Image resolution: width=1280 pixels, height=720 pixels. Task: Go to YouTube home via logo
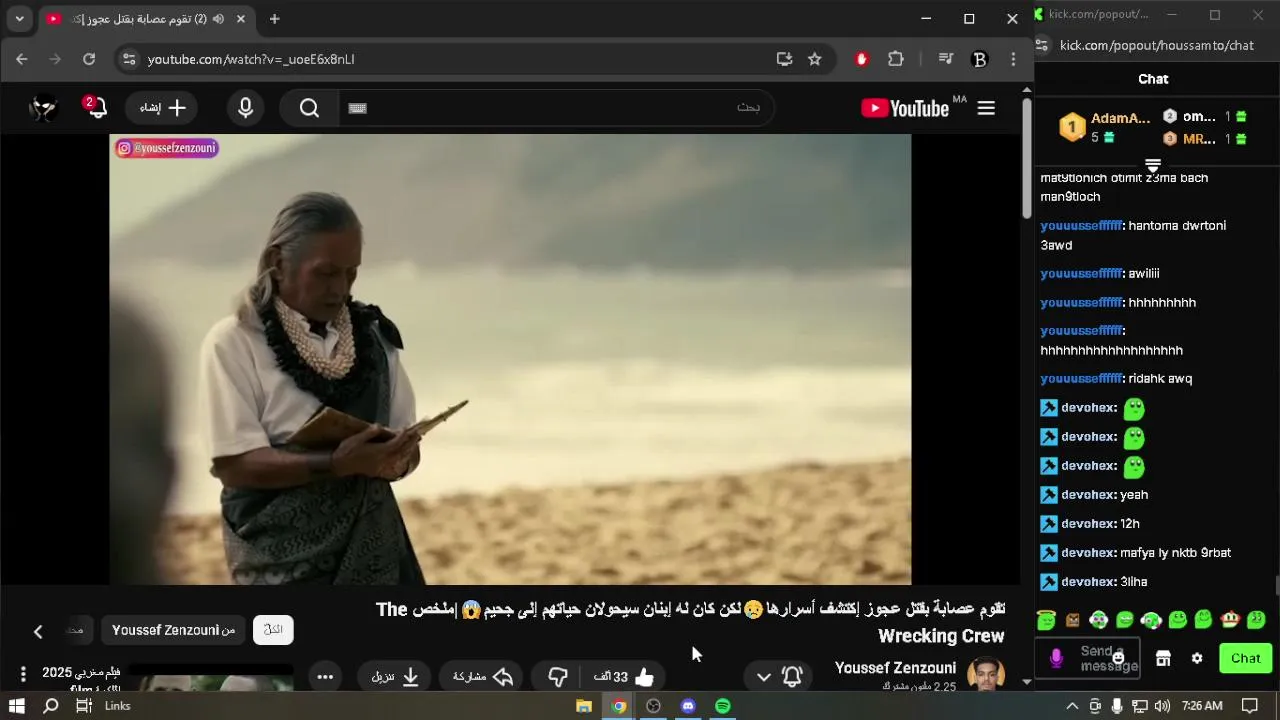point(904,108)
